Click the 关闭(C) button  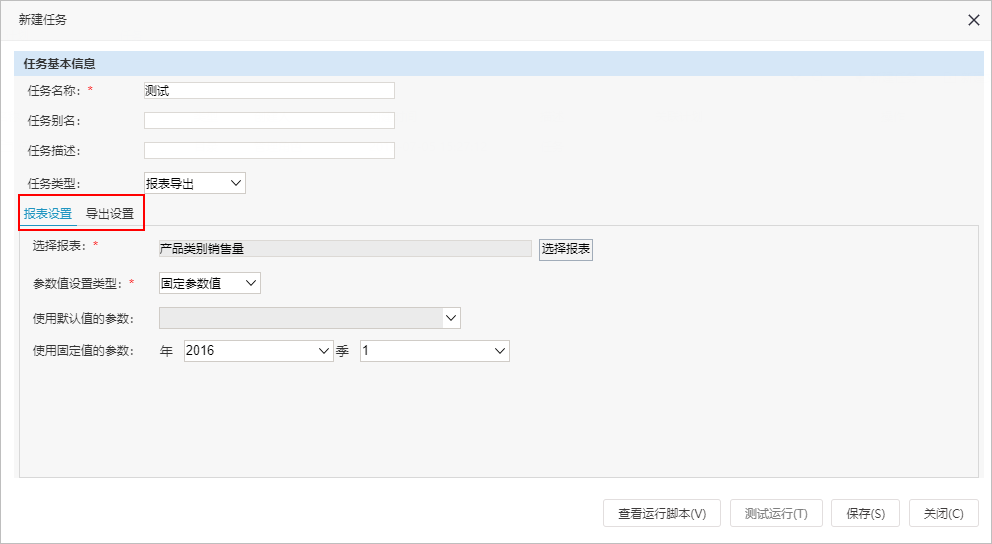pos(943,514)
